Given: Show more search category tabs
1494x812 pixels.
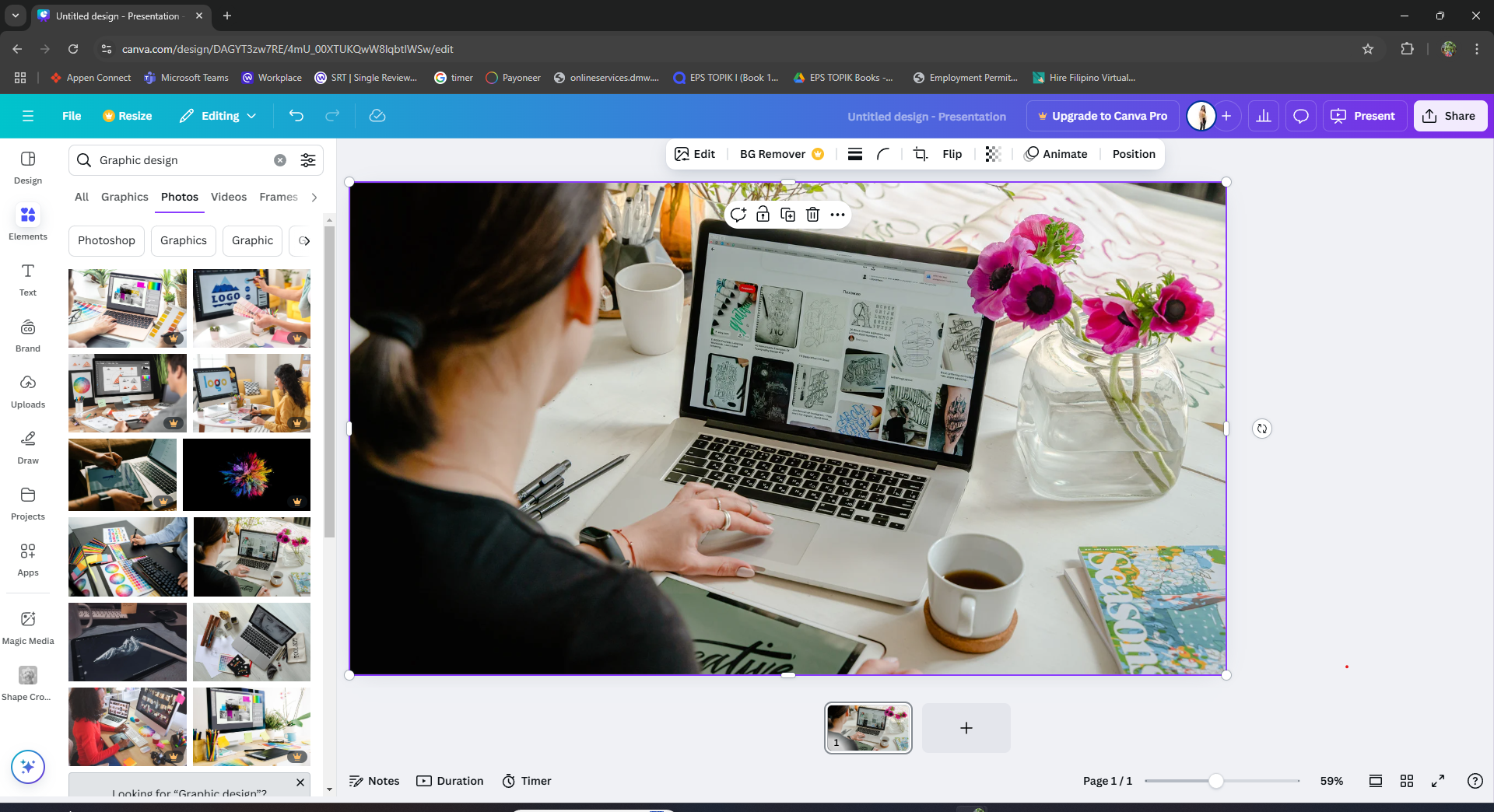Looking at the screenshot, I should pos(314,198).
